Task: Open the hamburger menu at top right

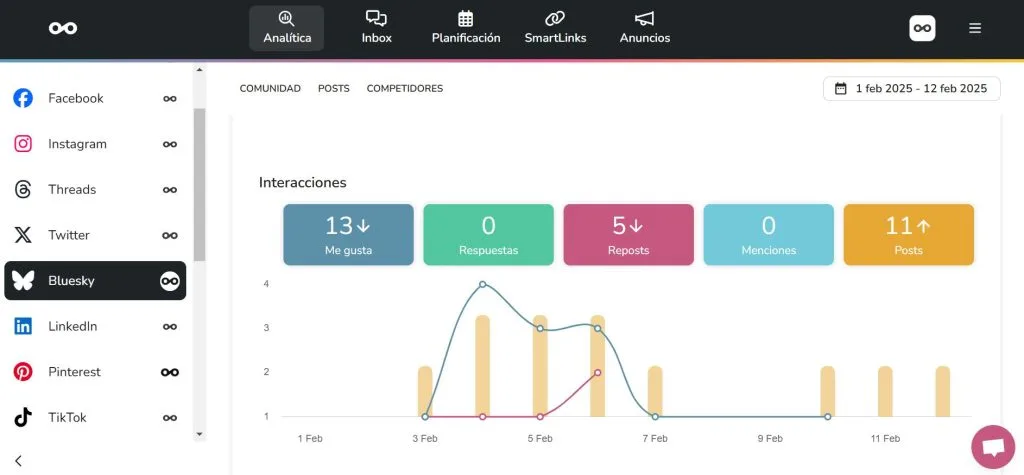Action: (x=975, y=28)
